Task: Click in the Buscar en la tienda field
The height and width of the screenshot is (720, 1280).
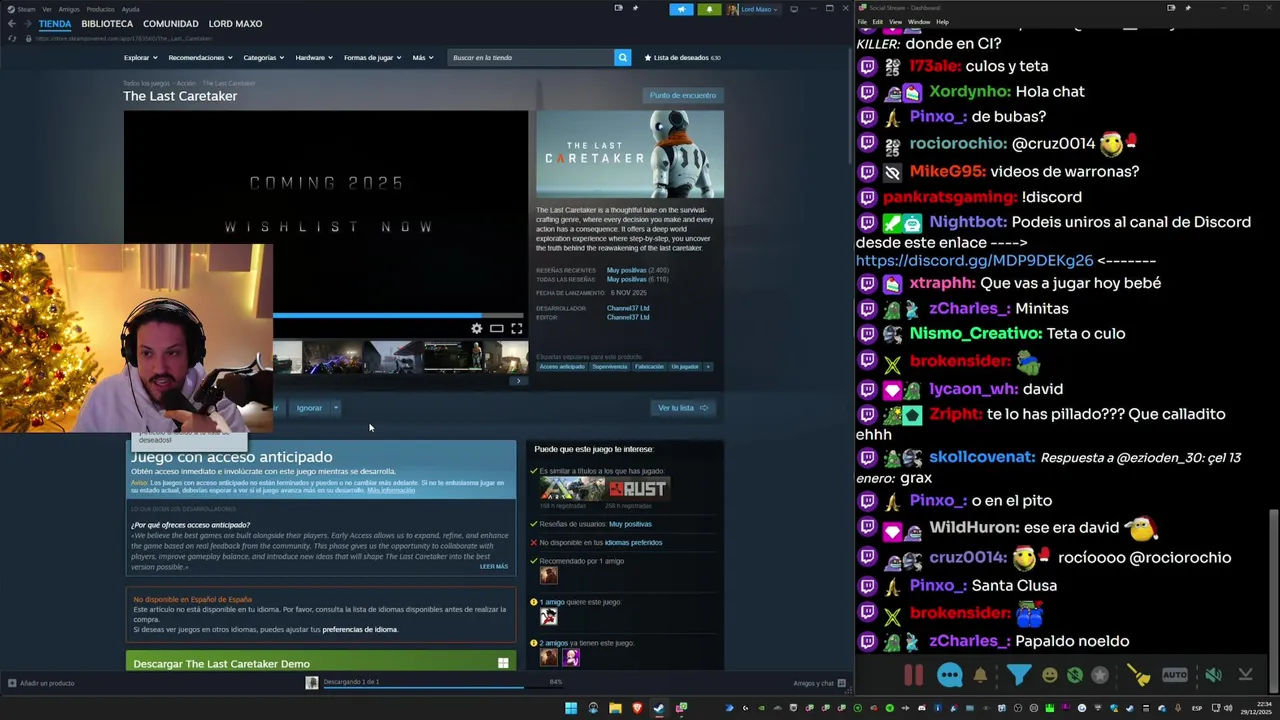Action: pyautogui.click(x=530, y=57)
